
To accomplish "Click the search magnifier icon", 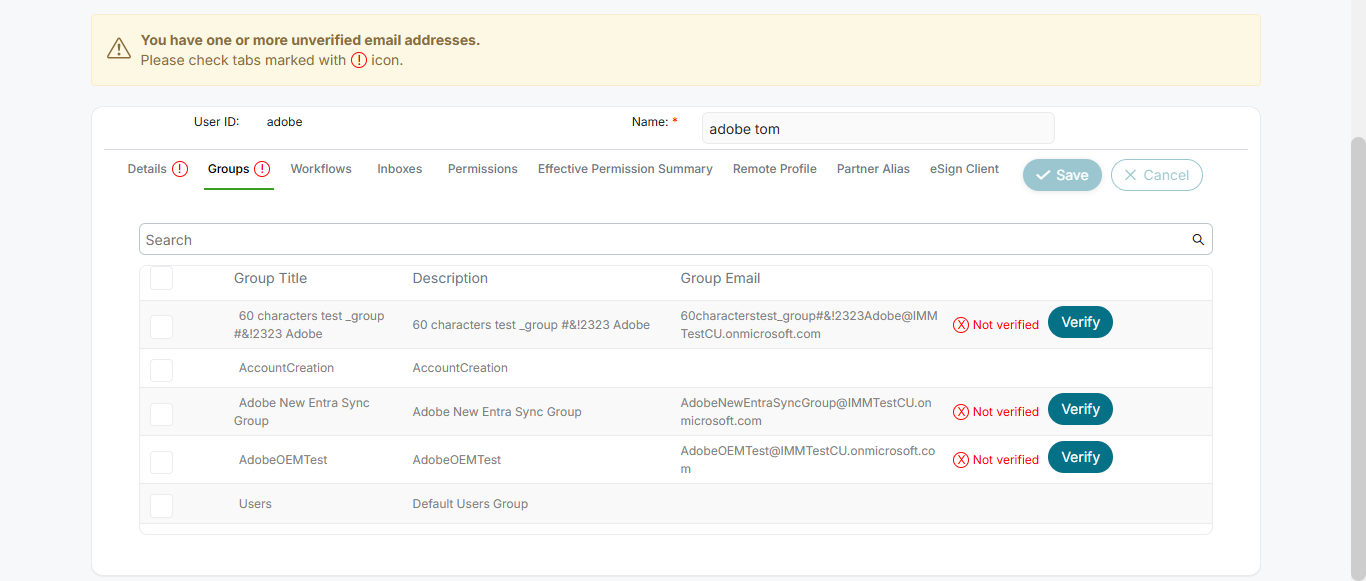I will [1198, 240].
